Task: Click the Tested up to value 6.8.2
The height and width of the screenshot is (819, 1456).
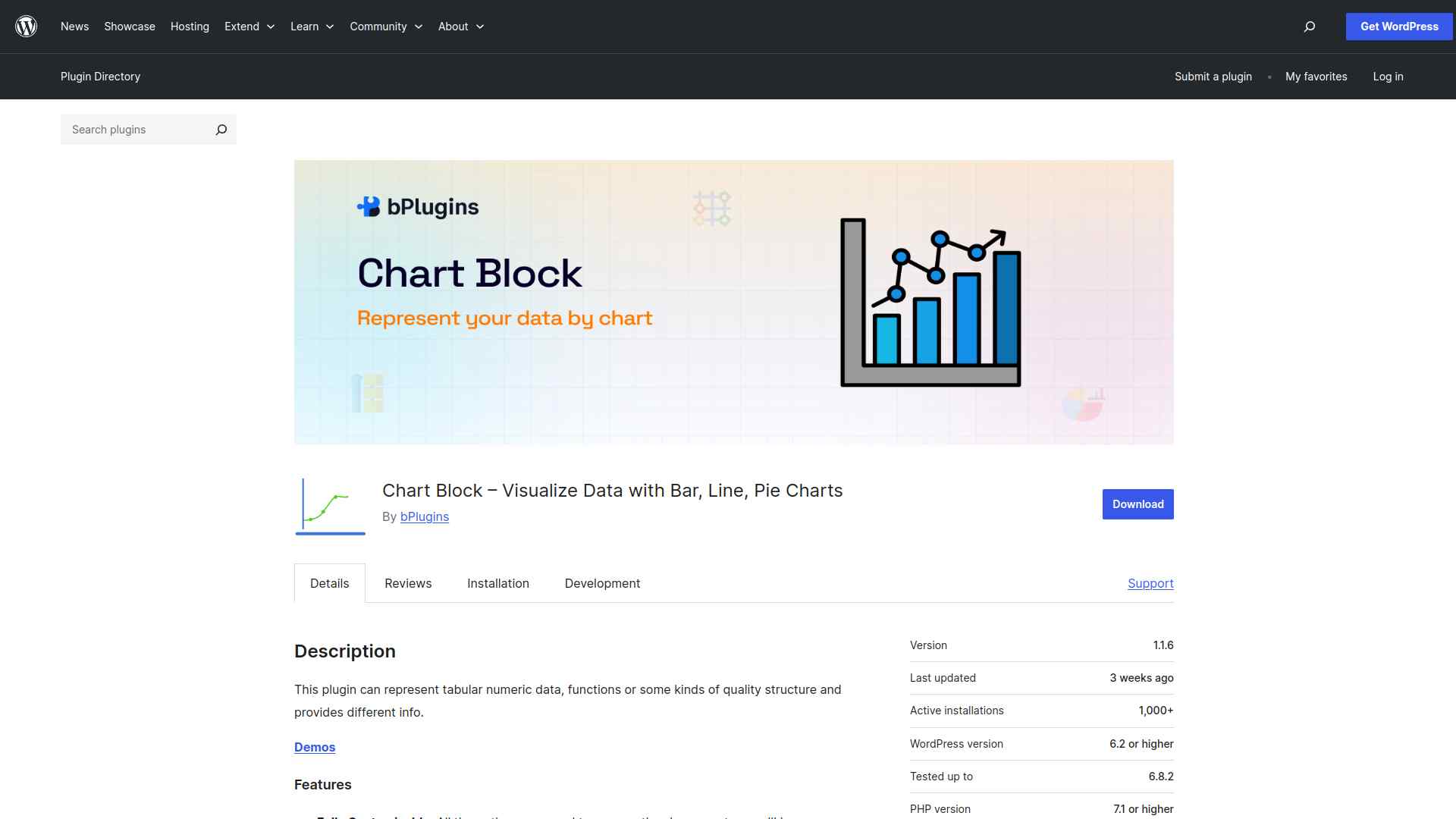Action: click(1161, 777)
